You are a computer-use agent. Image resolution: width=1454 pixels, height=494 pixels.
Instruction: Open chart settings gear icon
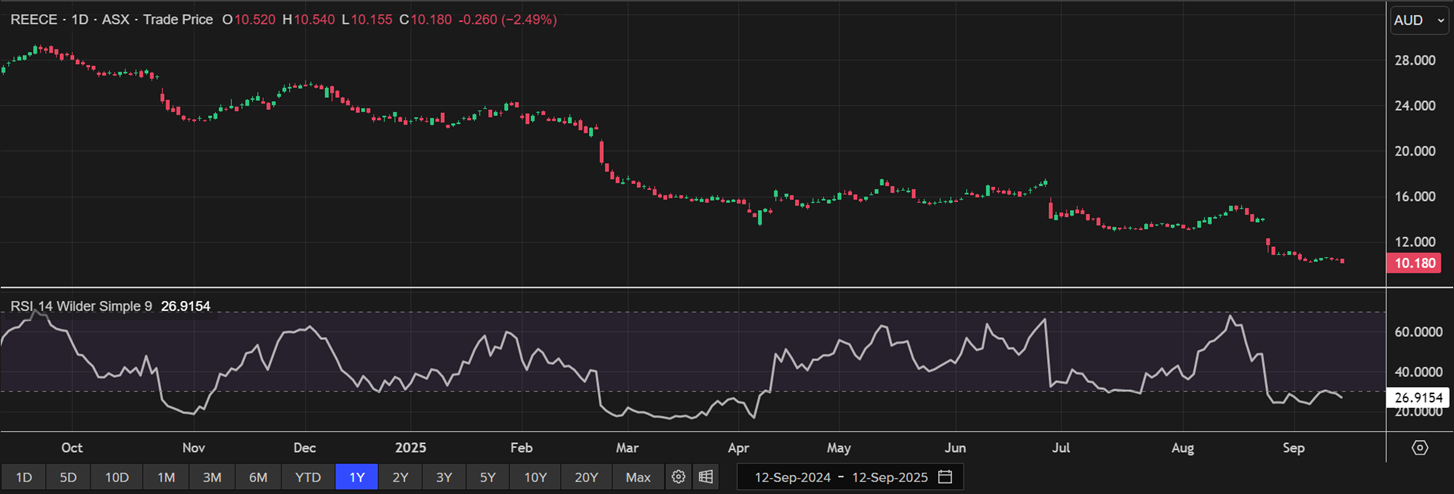[679, 477]
